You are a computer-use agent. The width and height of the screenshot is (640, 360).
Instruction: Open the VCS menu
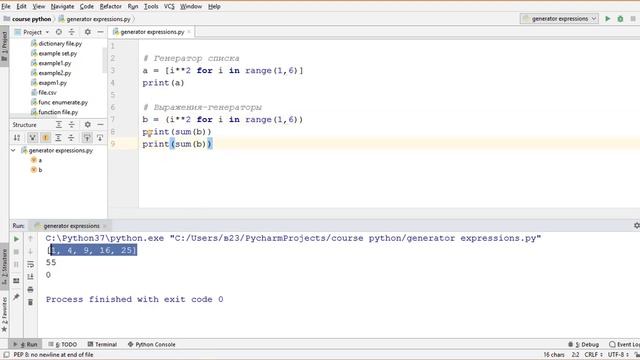(169, 7)
